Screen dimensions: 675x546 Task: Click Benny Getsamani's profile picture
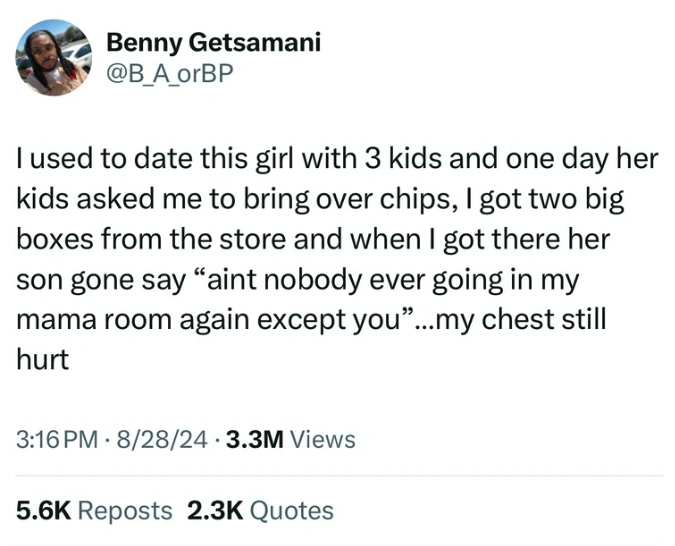53,58
